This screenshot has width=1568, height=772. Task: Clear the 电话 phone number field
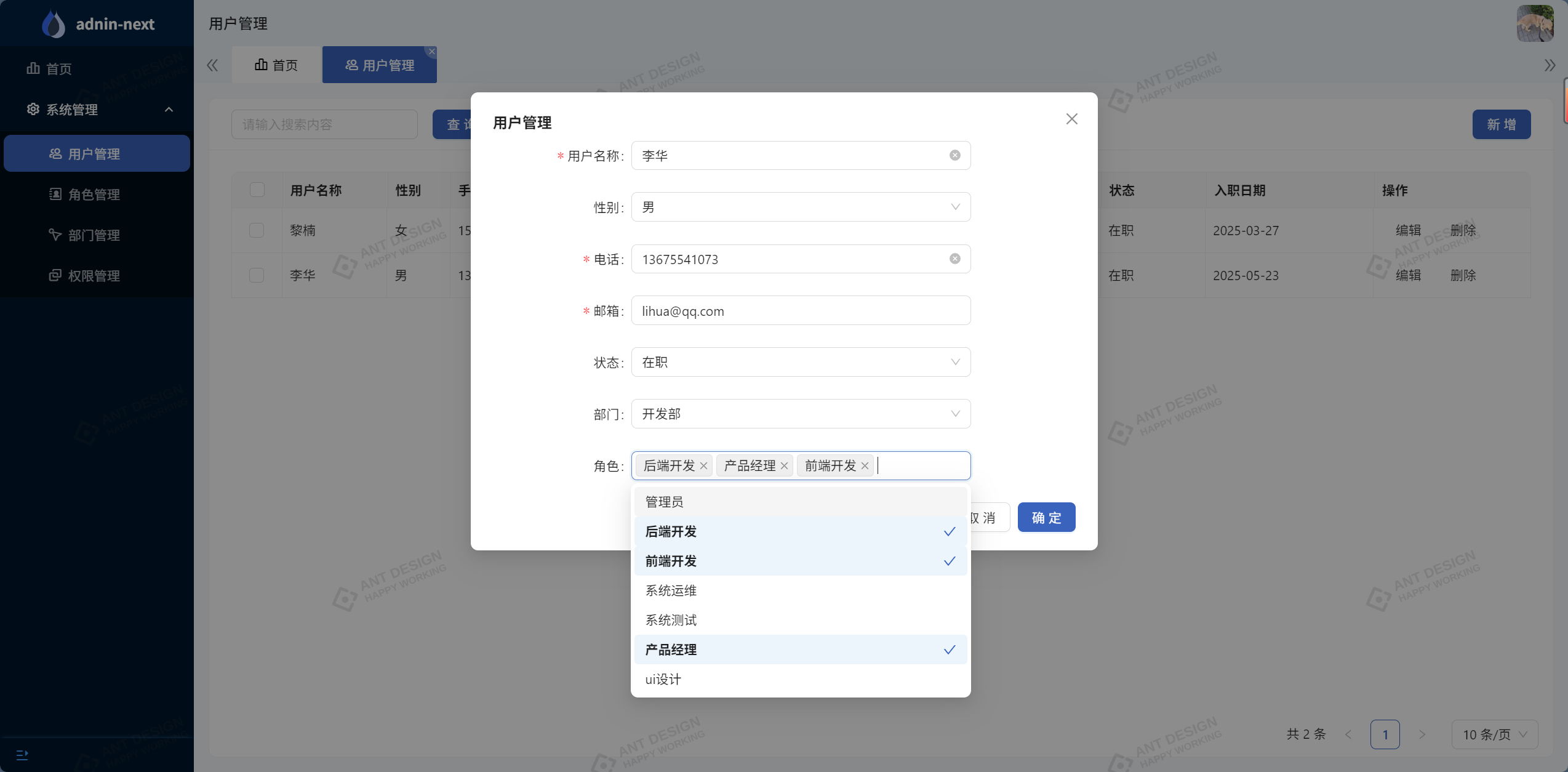coord(954,259)
